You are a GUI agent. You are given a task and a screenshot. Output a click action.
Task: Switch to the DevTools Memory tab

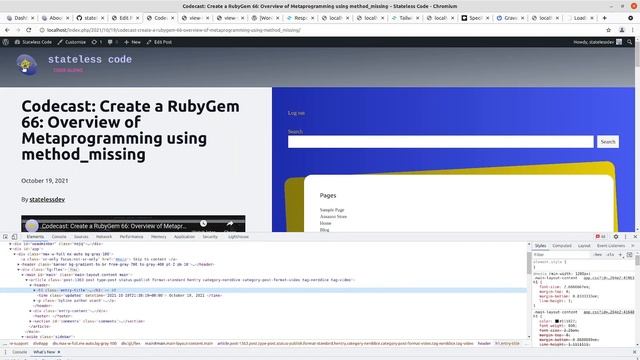[158, 237]
